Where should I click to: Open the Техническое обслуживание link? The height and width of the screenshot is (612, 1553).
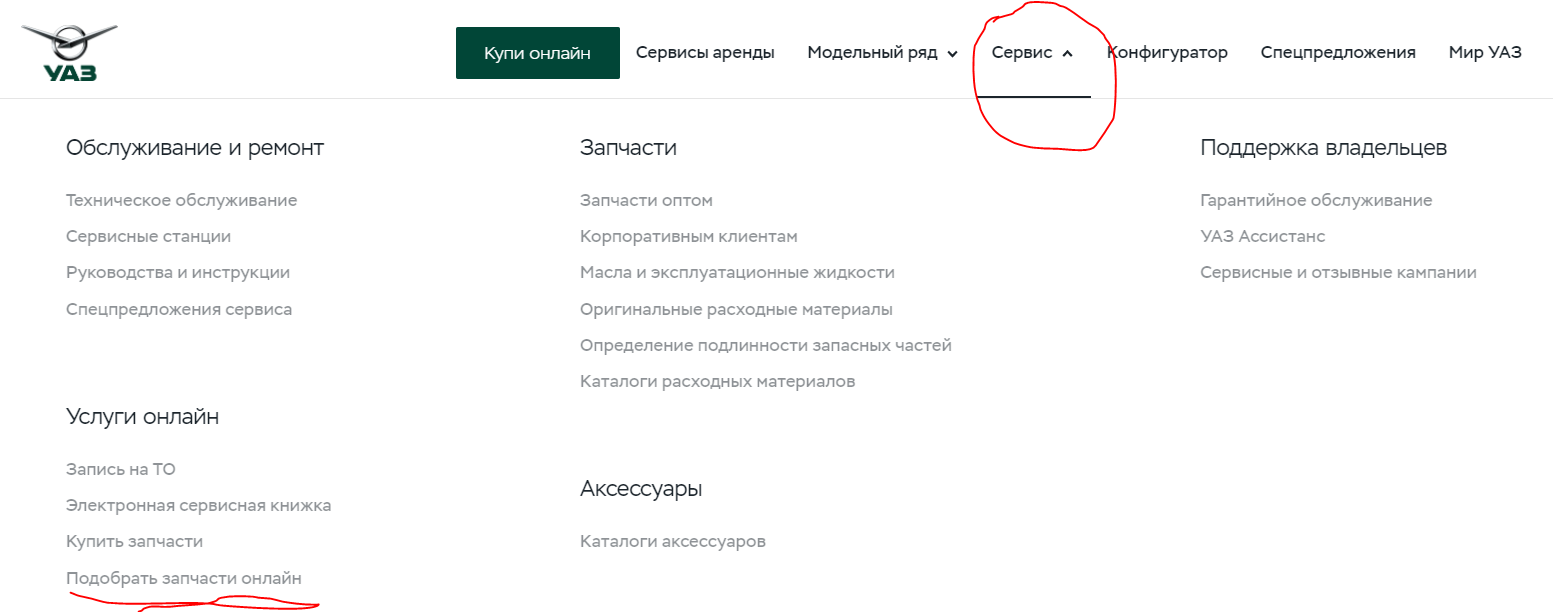181,200
